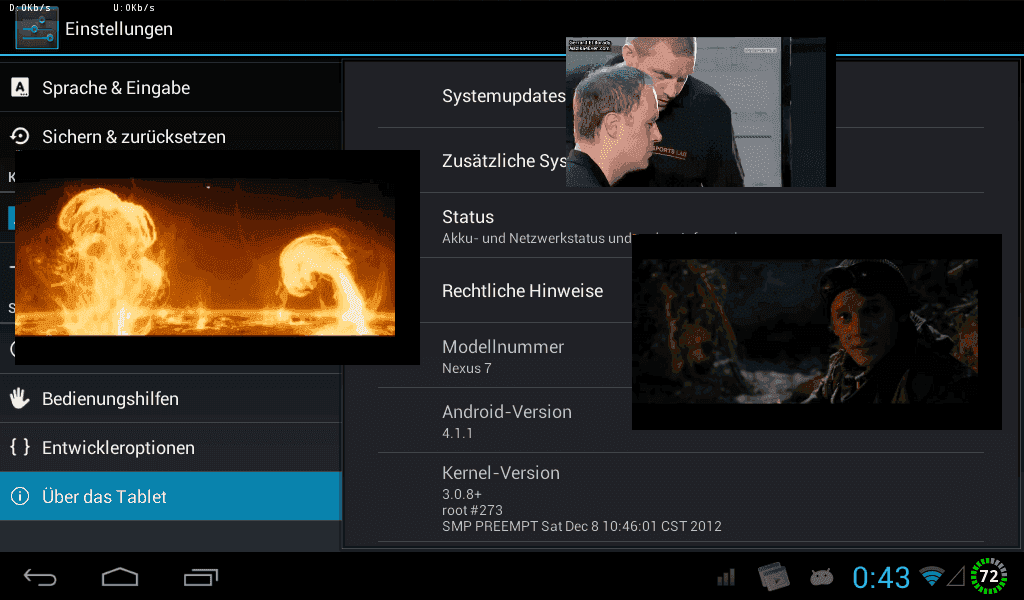Image resolution: width=1024 pixels, height=600 pixels.
Task: Tap the dark soldier movie video window
Action: point(817,332)
